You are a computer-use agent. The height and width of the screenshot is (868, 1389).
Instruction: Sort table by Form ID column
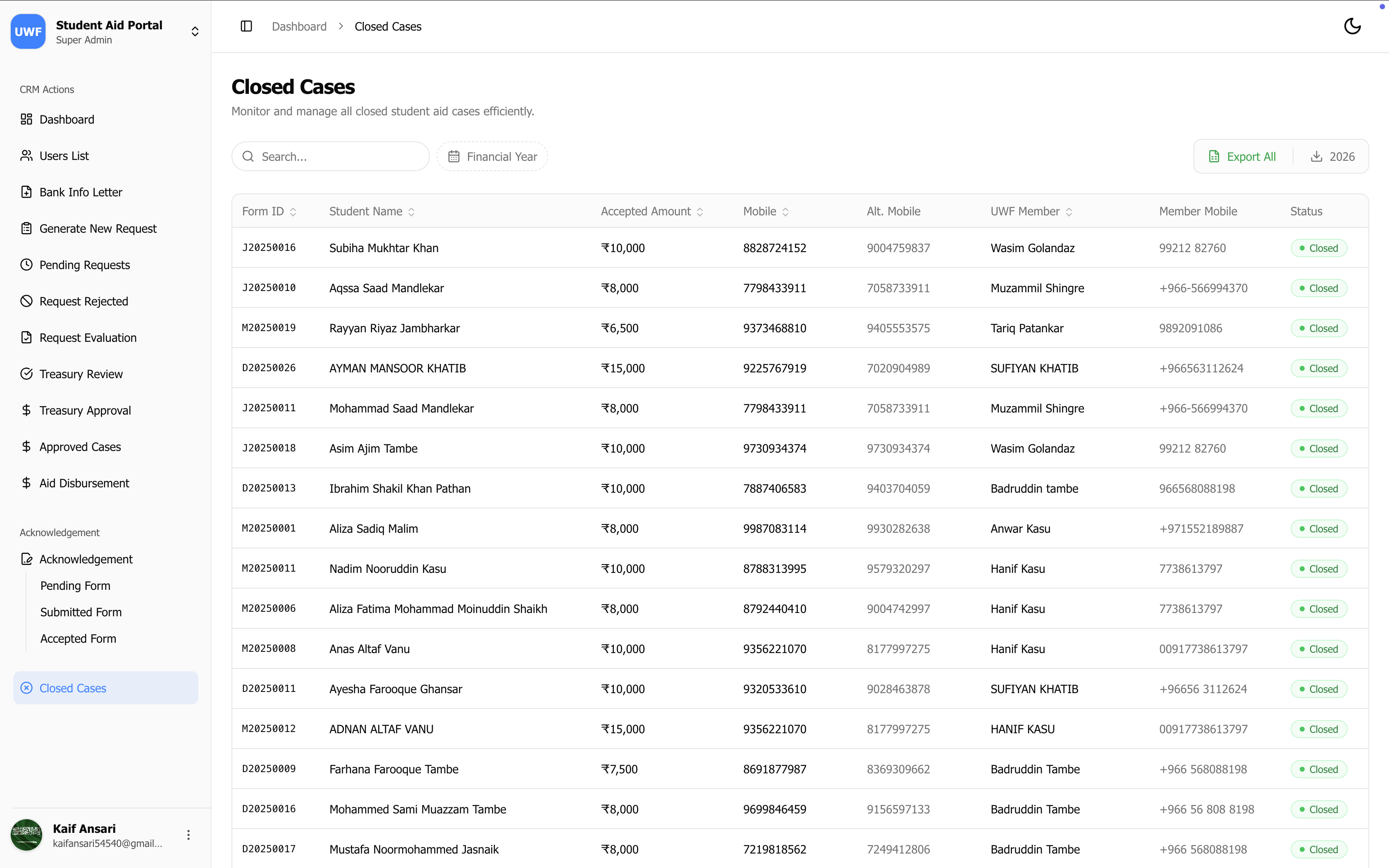tap(269, 211)
